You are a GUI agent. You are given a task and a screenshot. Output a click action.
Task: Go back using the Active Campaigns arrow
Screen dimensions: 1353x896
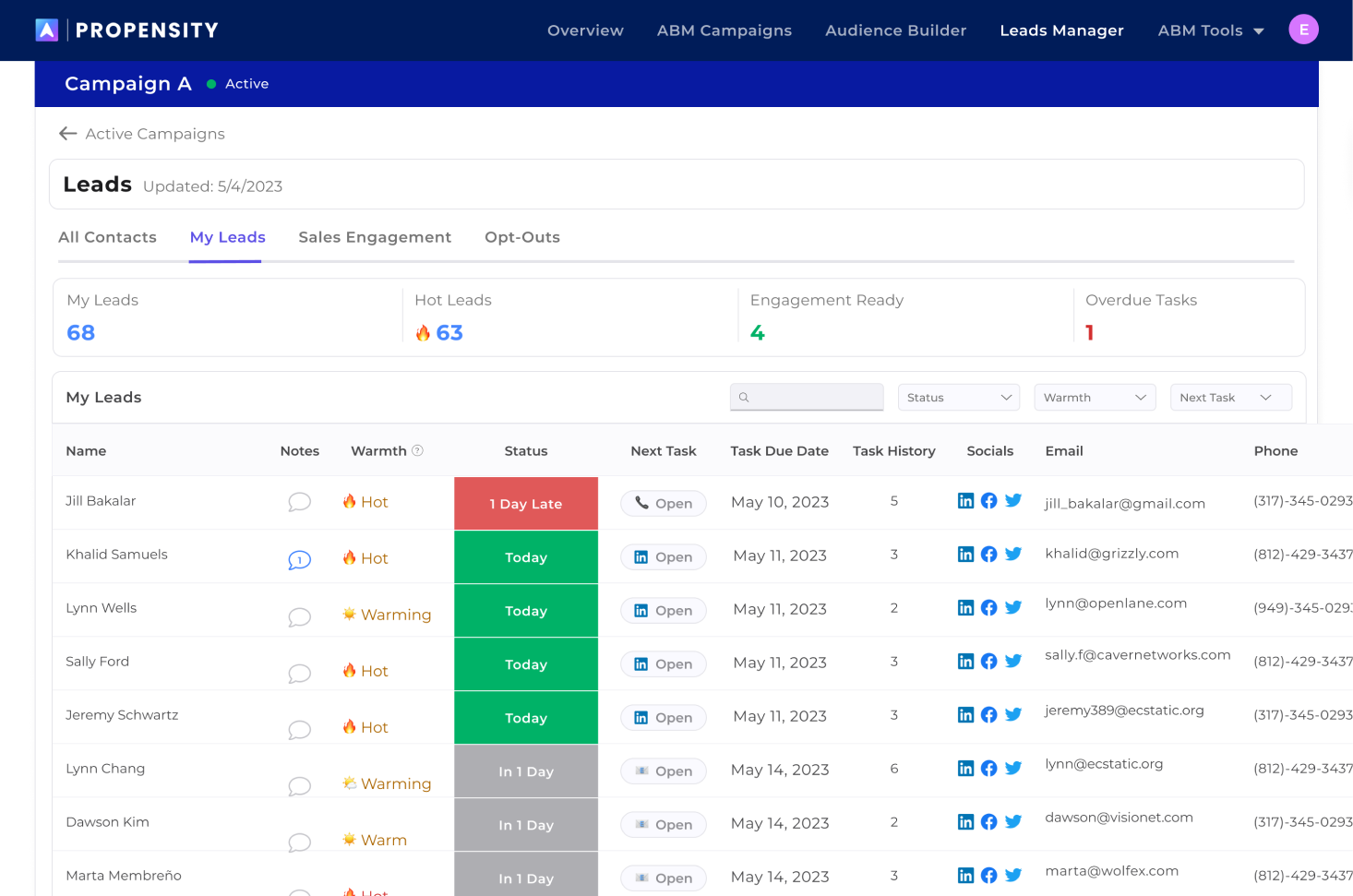(x=67, y=134)
